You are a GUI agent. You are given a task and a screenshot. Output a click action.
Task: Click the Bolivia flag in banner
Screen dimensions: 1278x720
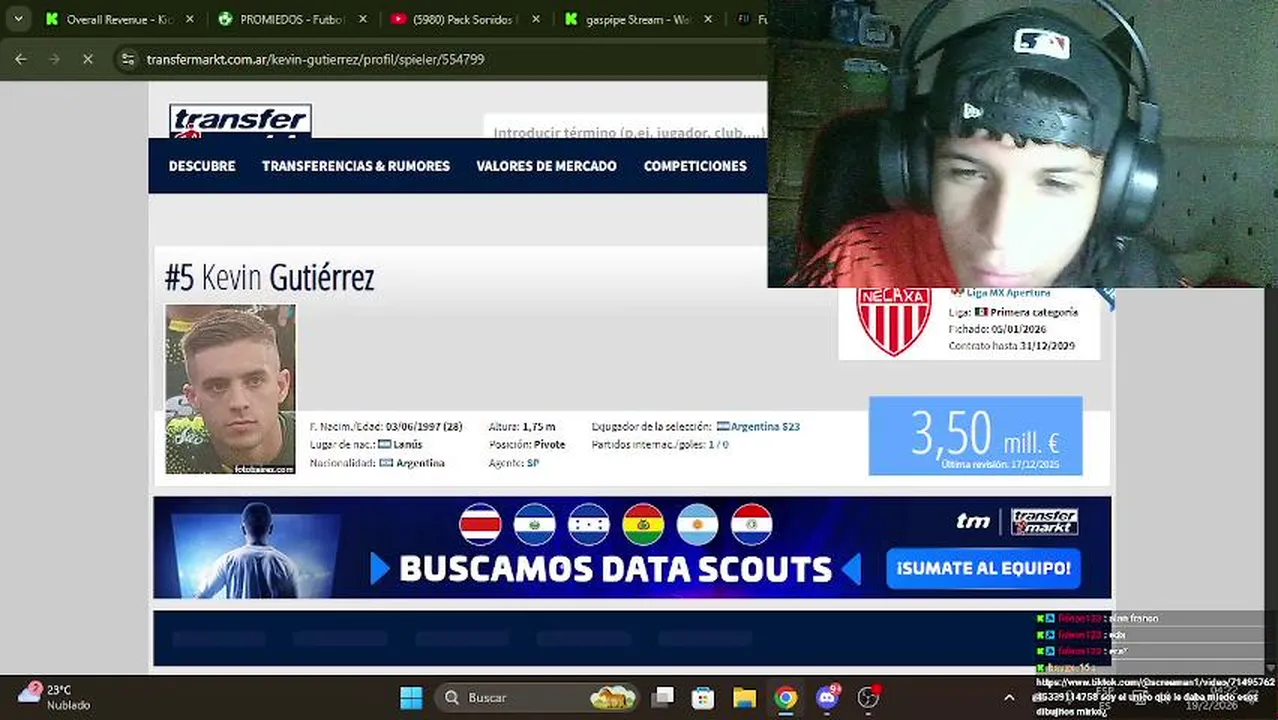coord(643,524)
